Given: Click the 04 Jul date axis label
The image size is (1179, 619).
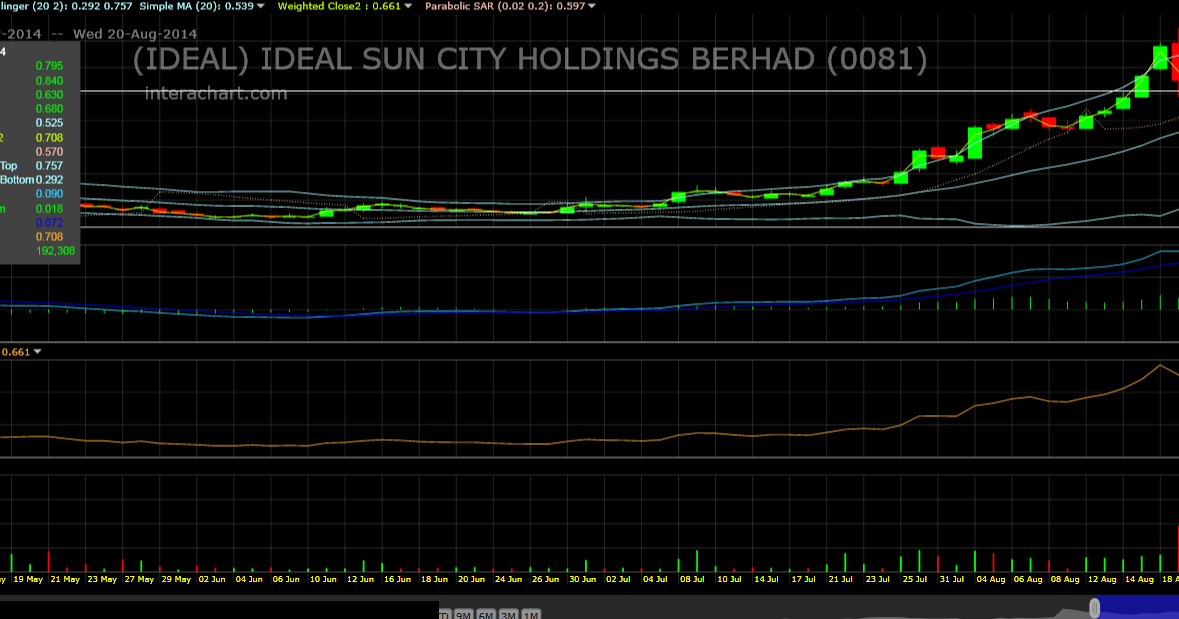Looking at the screenshot, I should point(655,579).
